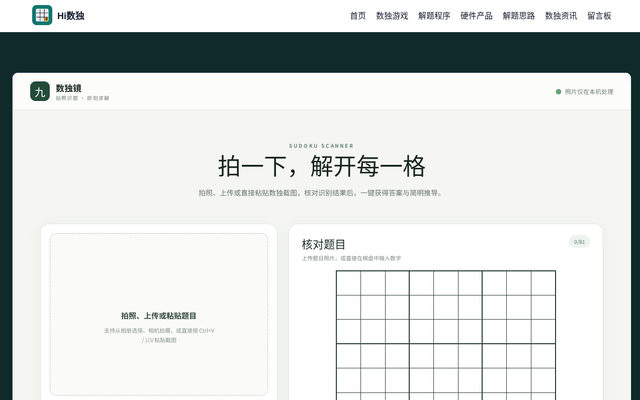Open 解题思路 from the navigation bar
The image size is (640, 400).
[519, 16]
